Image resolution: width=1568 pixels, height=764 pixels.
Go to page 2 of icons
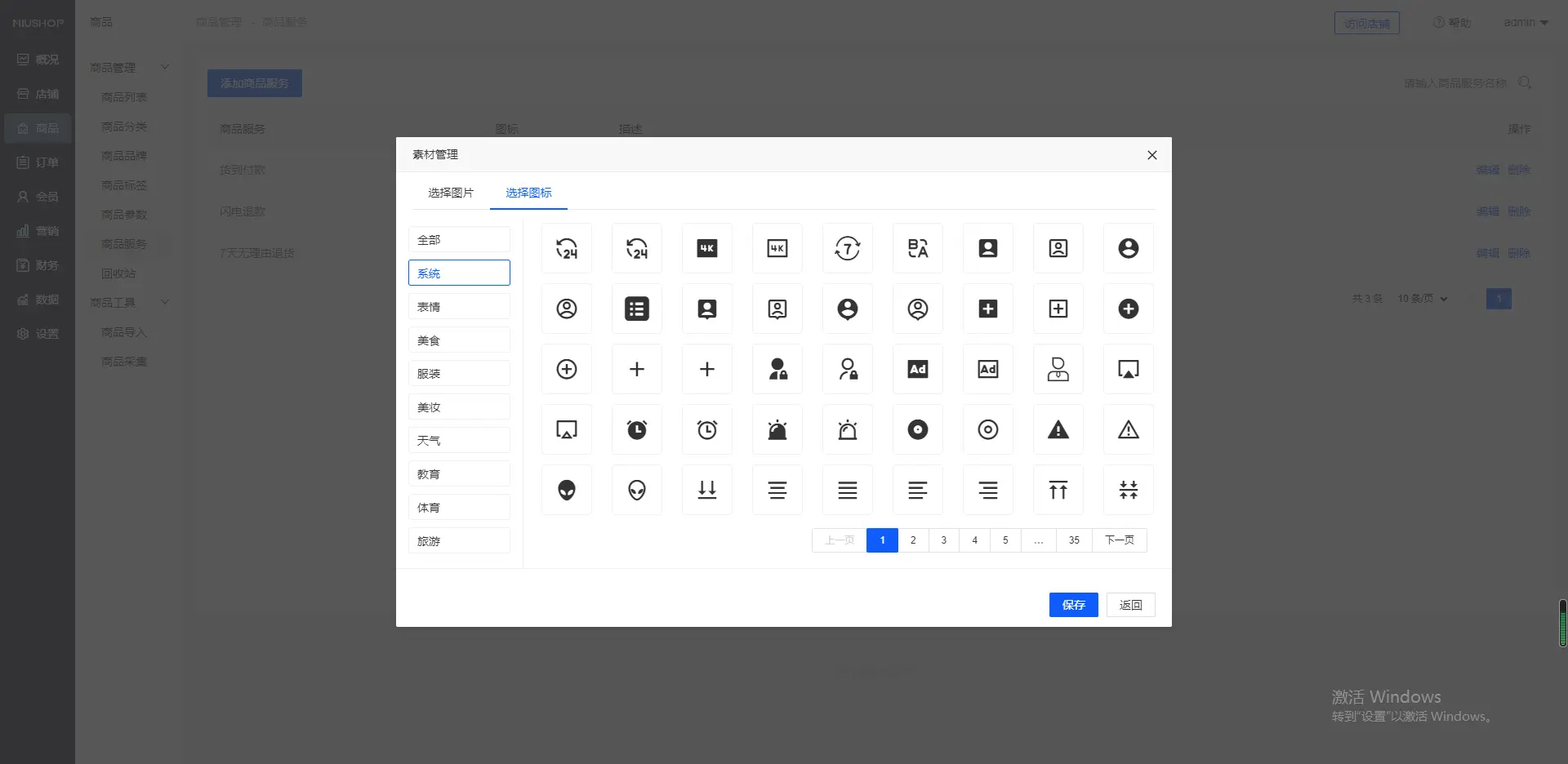click(x=913, y=540)
